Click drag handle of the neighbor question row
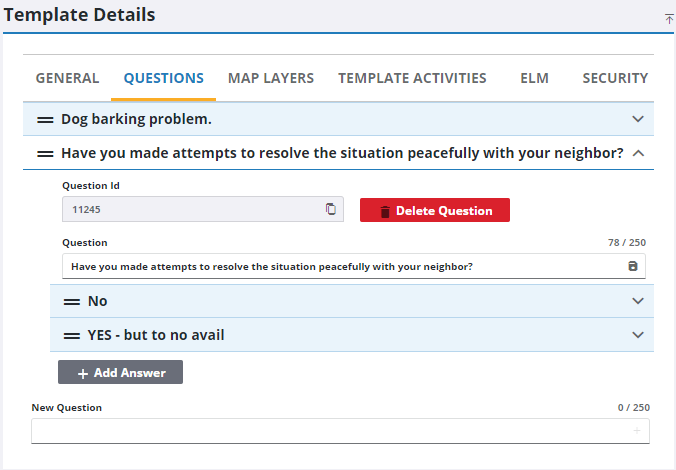676x470 pixels. click(45, 154)
